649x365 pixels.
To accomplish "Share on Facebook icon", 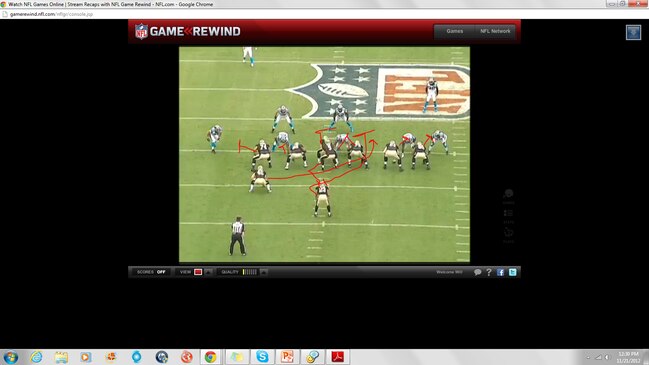I will click(500, 272).
